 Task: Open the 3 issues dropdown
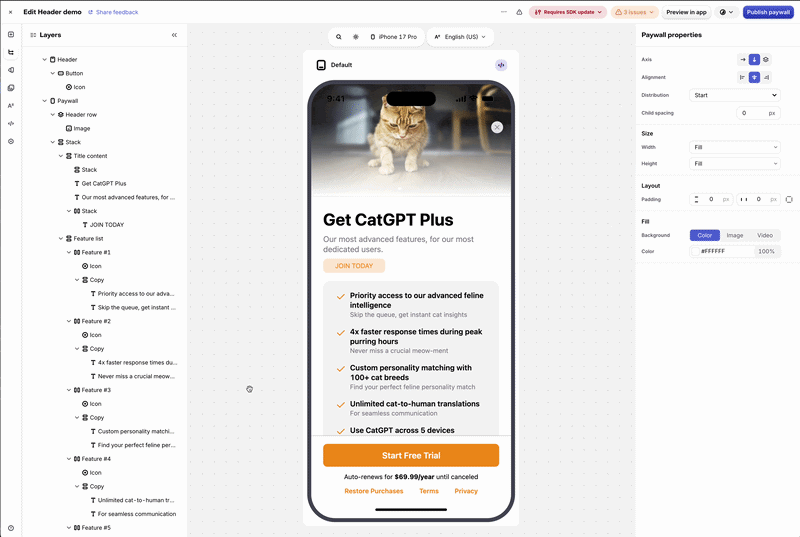pos(634,12)
